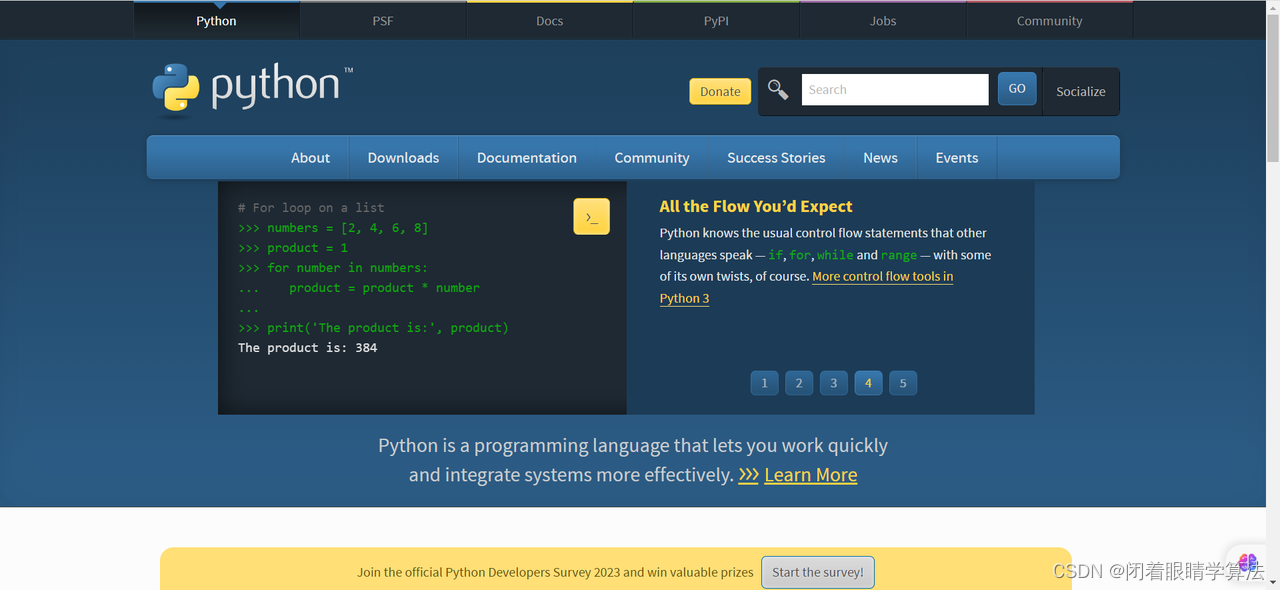Screen dimensions: 1280x590
Task: Show slide 1 of the code carousel
Action: [764, 383]
